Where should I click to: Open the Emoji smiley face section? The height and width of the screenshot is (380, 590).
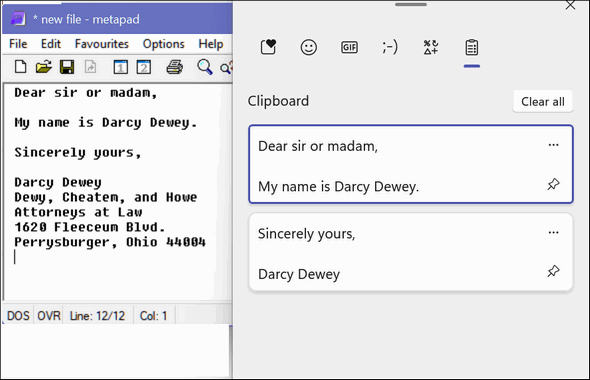[309, 47]
